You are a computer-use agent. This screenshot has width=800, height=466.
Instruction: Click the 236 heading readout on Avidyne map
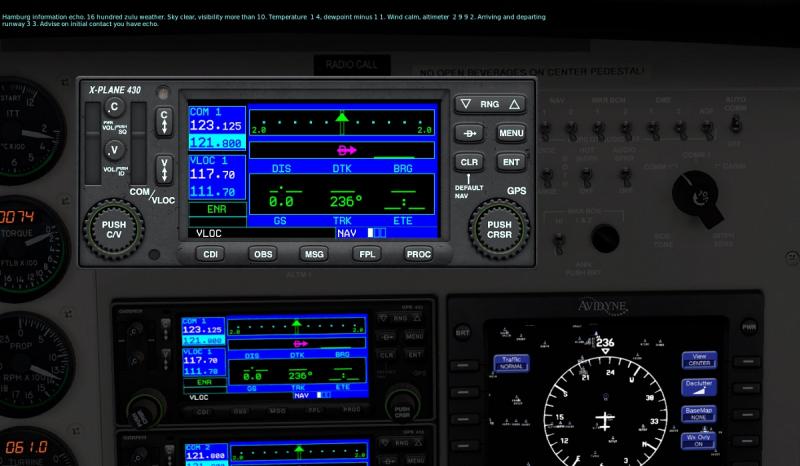point(605,342)
